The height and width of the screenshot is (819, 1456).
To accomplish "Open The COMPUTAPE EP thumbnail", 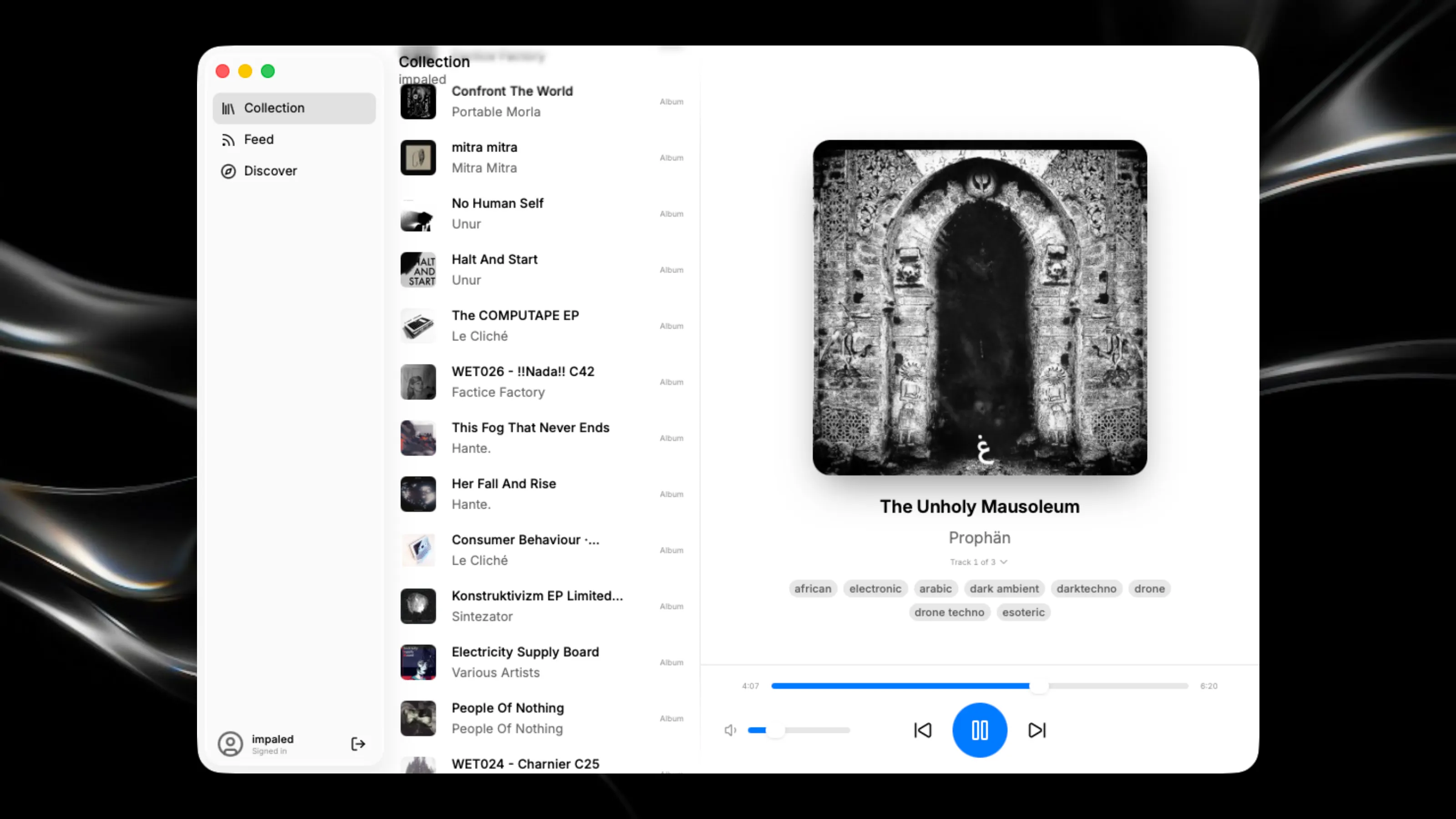I will coord(418,326).
